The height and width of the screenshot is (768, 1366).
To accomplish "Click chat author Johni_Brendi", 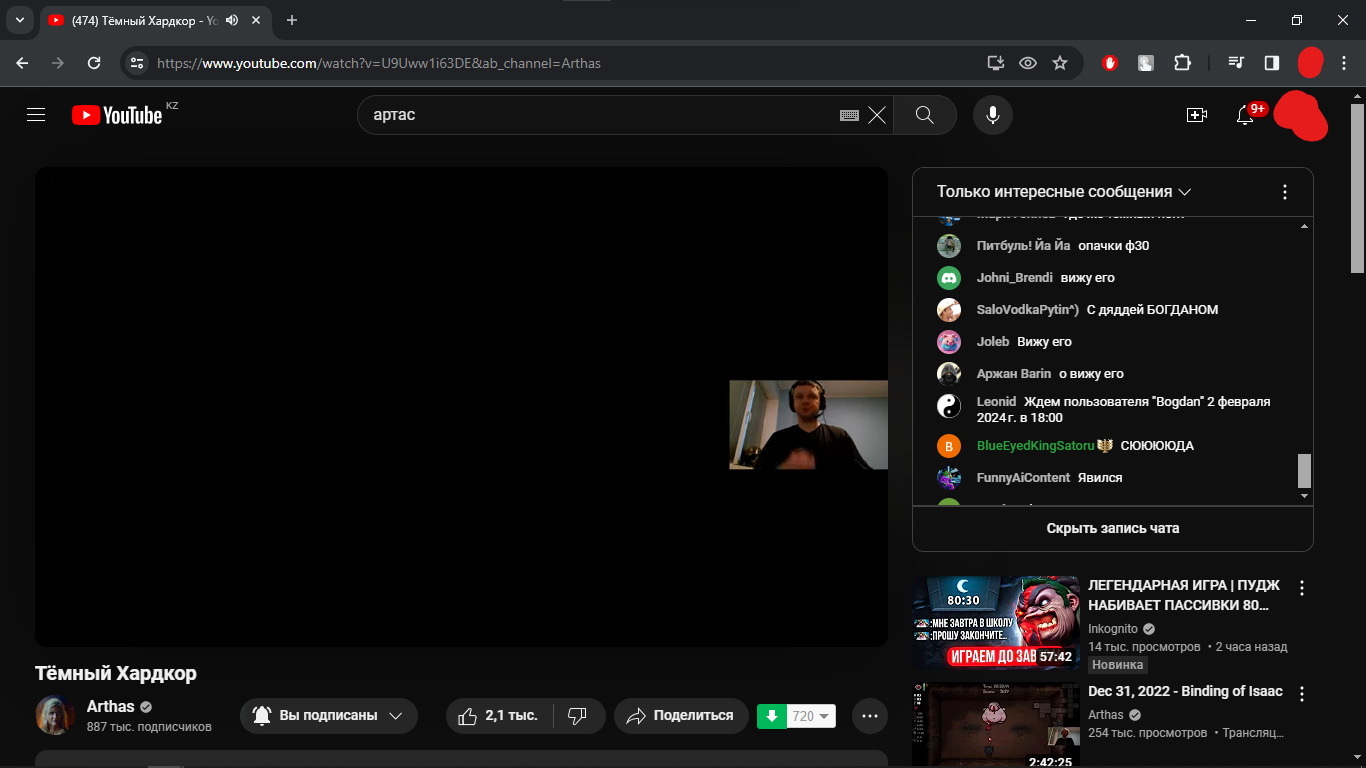I will coord(1015,278).
